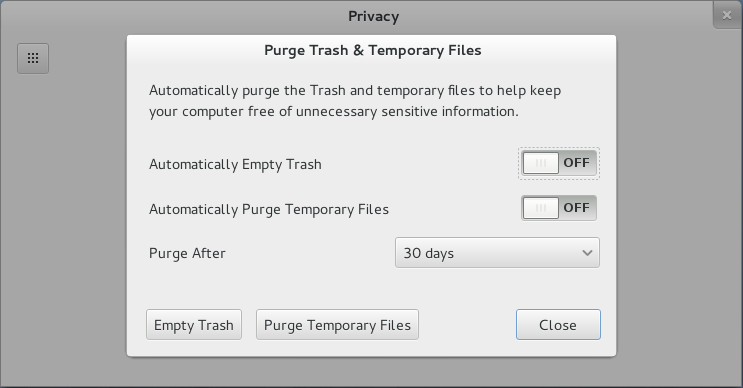The image size is (743, 388).
Task: Click the slider knob of Purge Temporary Files switch
Action: [541, 208]
